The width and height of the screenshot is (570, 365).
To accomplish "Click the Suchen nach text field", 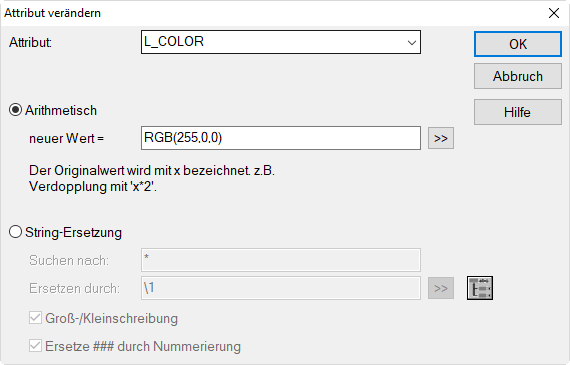I will click(x=281, y=260).
